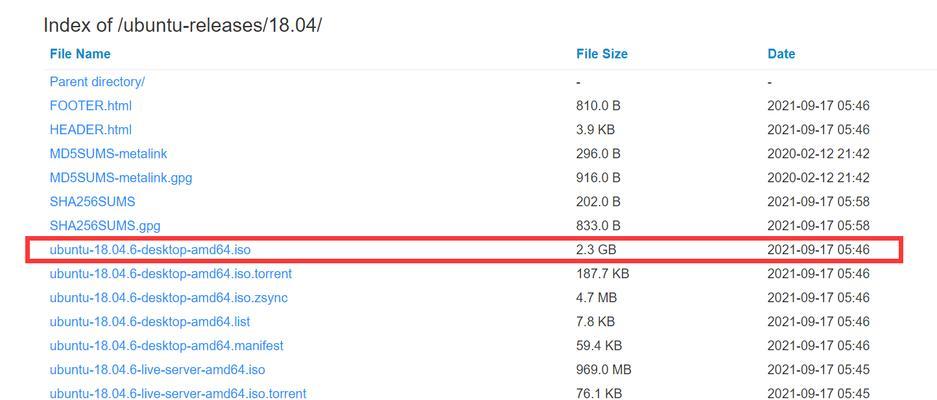
Task: Download the desktop-amd64.iso.torrent file
Action: click(x=171, y=274)
